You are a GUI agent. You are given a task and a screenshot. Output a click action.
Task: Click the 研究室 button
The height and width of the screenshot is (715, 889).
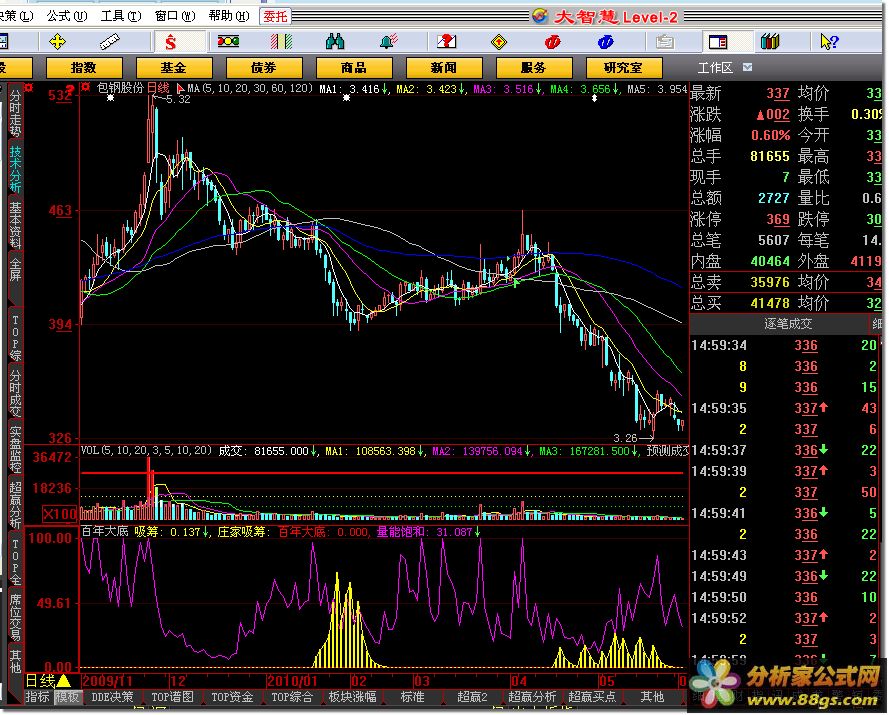(623, 67)
